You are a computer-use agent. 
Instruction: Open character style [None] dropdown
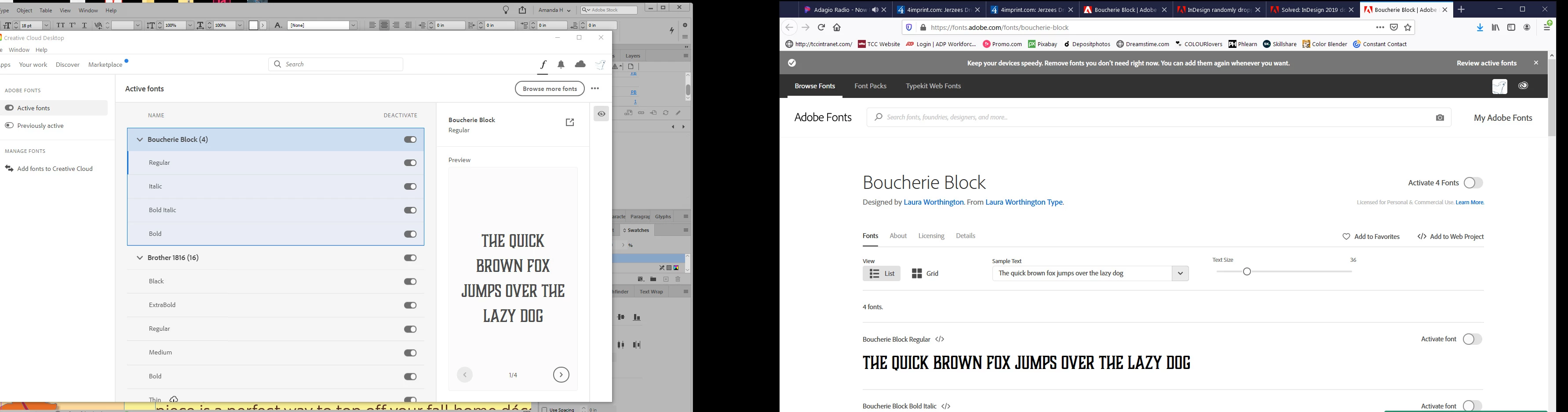coord(353,25)
